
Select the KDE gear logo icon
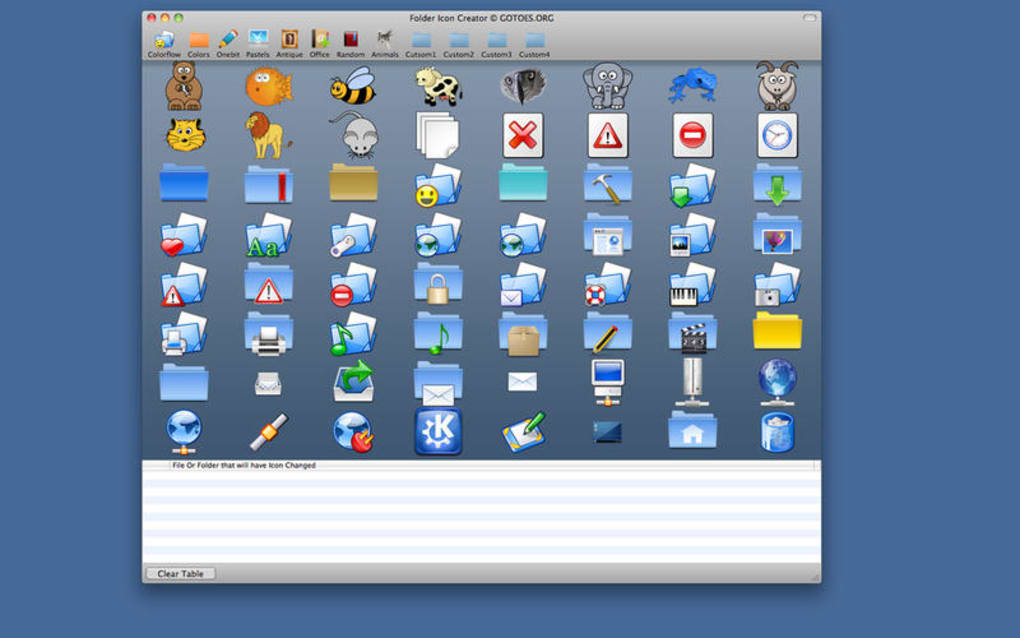(x=438, y=430)
